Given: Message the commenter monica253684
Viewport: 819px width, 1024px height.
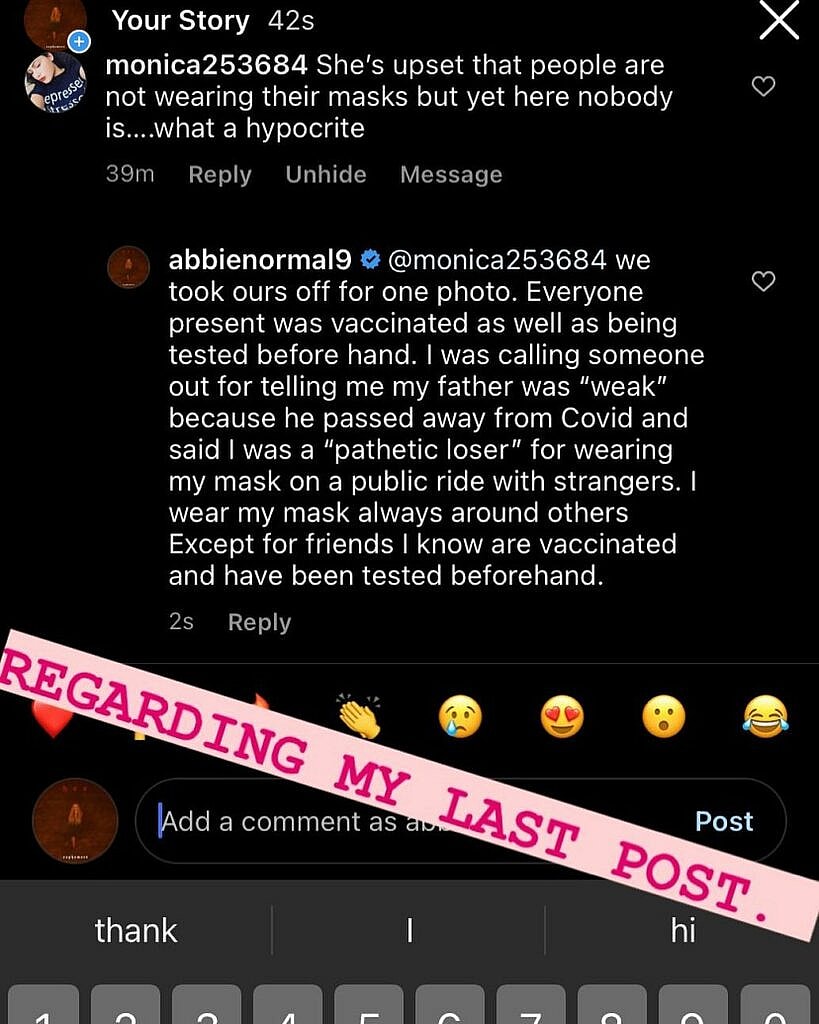Looking at the screenshot, I should point(451,175).
